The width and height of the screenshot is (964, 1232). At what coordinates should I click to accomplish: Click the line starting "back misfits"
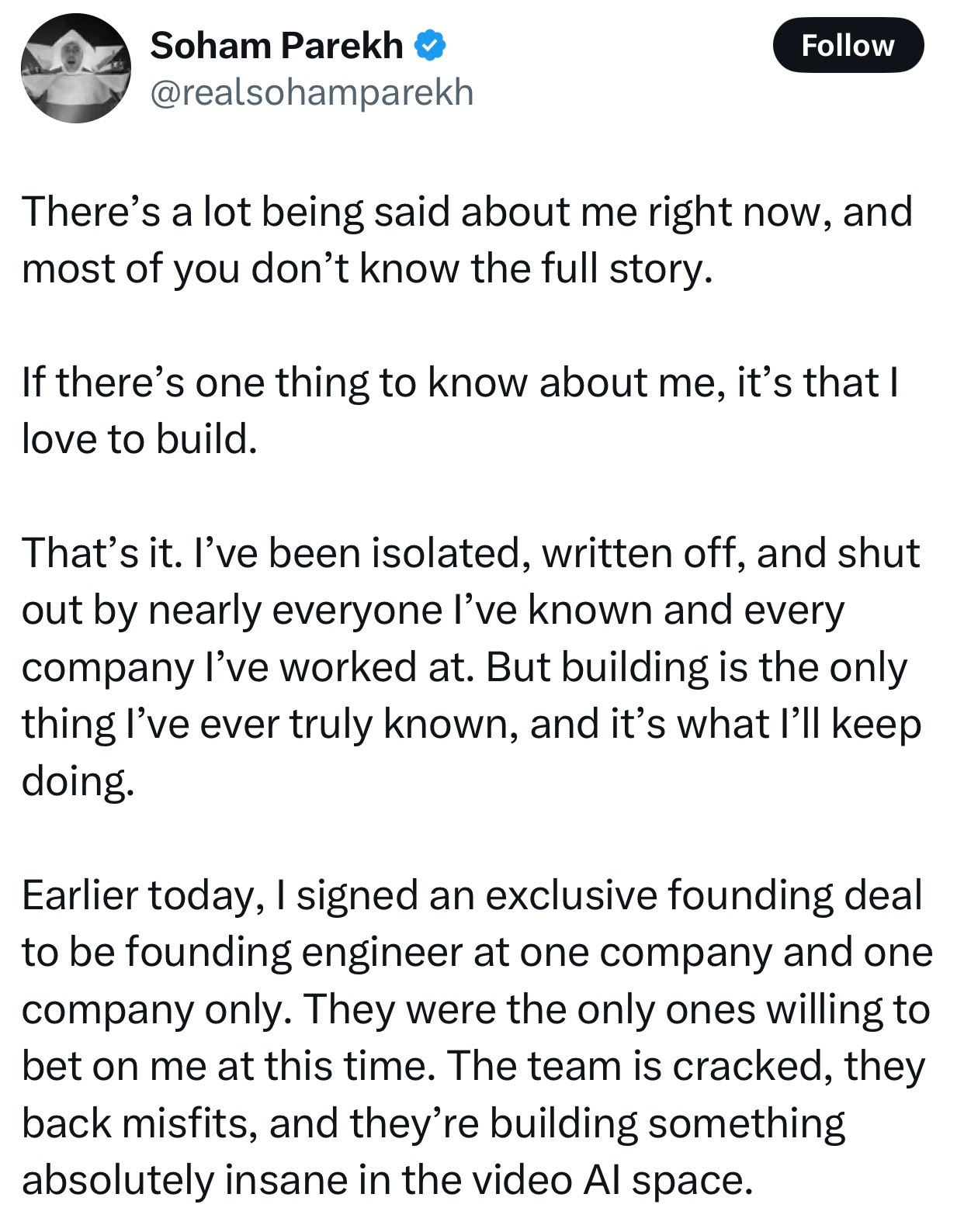pos(433,1123)
